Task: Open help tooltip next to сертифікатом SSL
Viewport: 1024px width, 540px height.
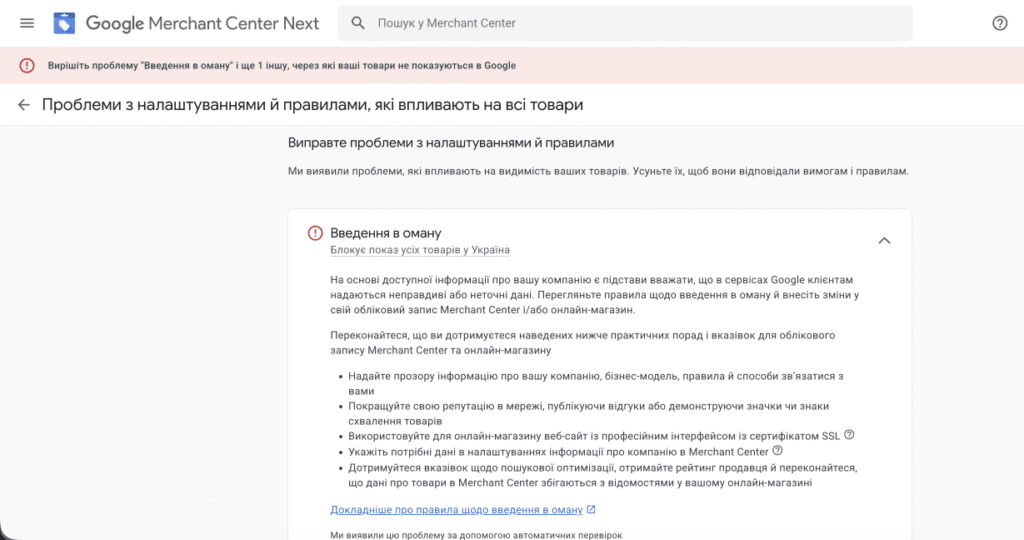Action: click(849, 435)
